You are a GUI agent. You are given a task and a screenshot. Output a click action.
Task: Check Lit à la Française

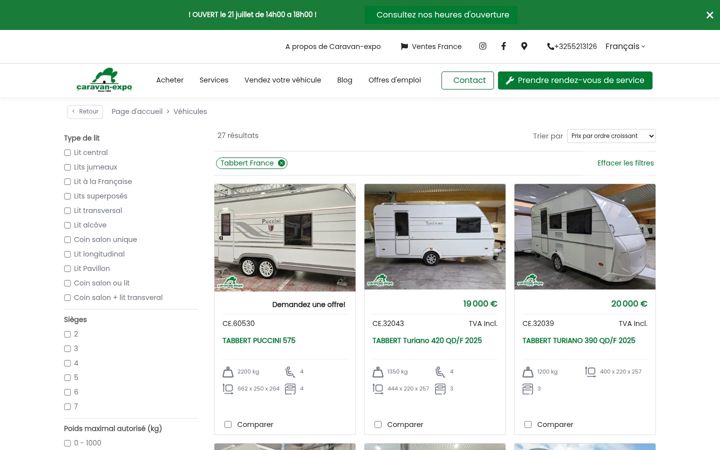[68, 182]
